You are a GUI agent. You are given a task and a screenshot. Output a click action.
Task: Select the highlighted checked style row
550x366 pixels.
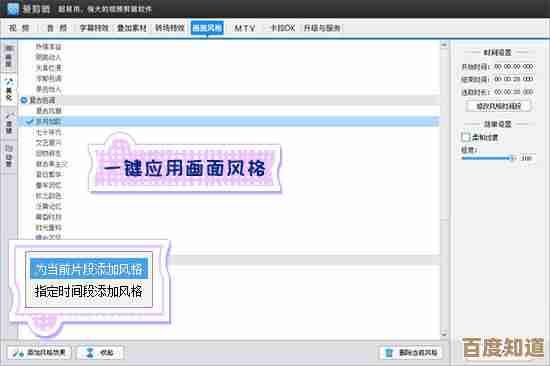coord(229,121)
